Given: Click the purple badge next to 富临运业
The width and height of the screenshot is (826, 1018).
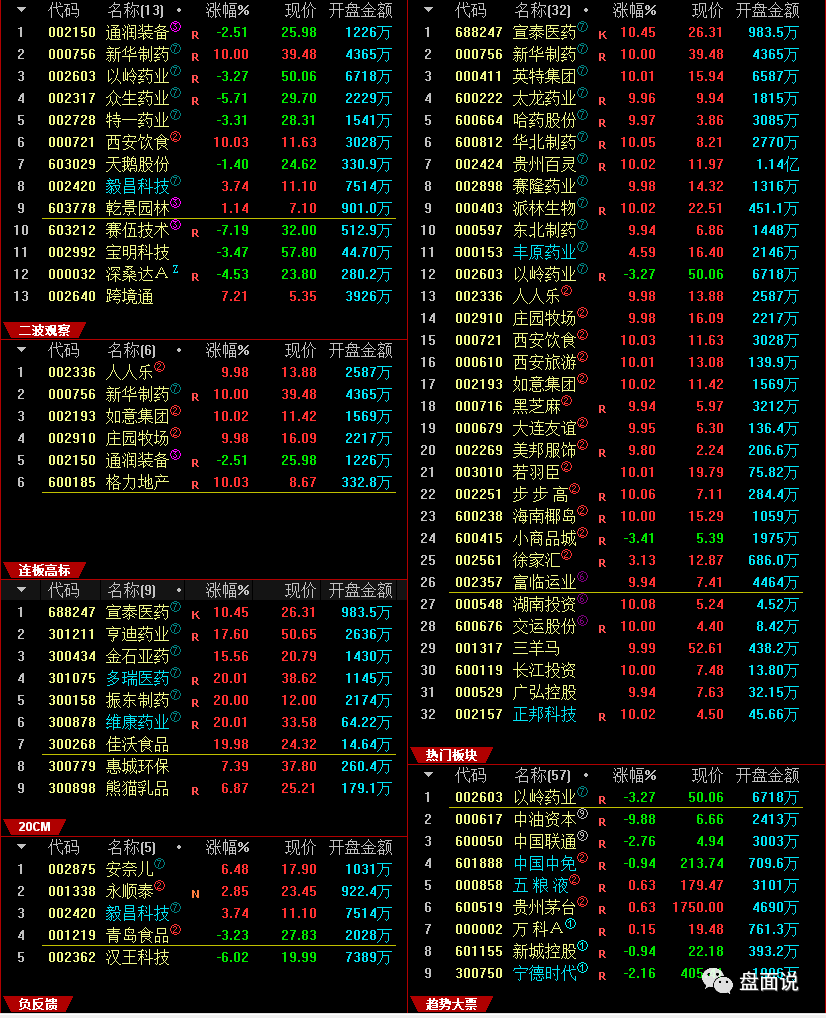Looking at the screenshot, I should coord(582,577).
